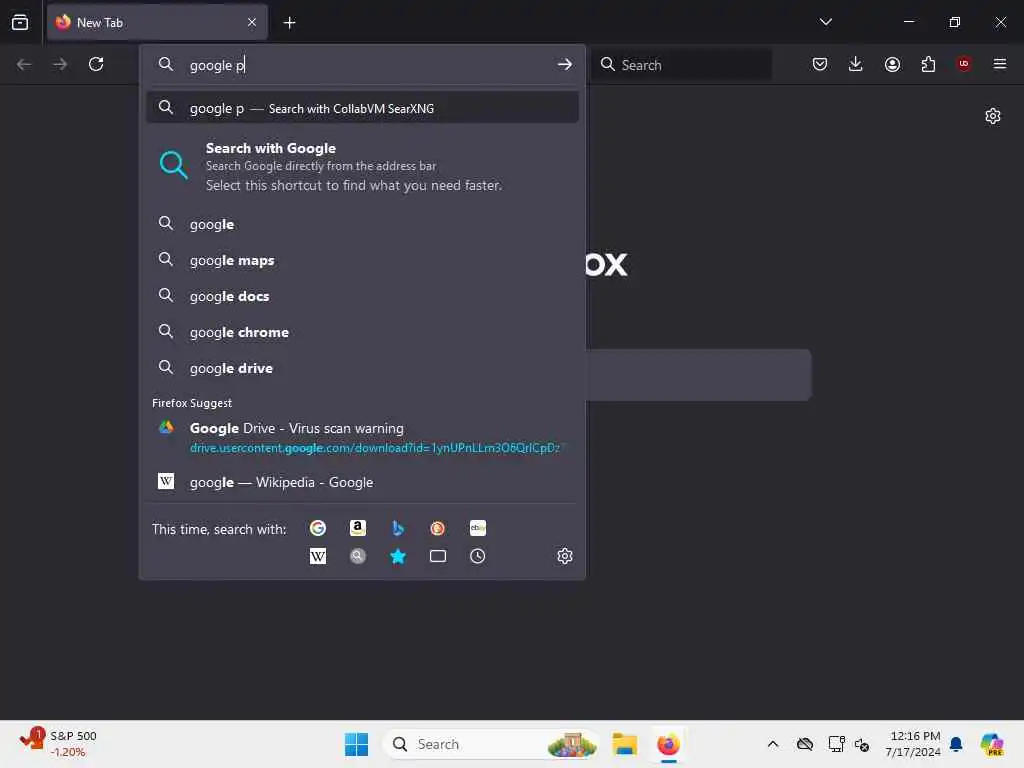1024x768 pixels.
Task: Expand the List all tabs chevron
Action: (825, 22)
